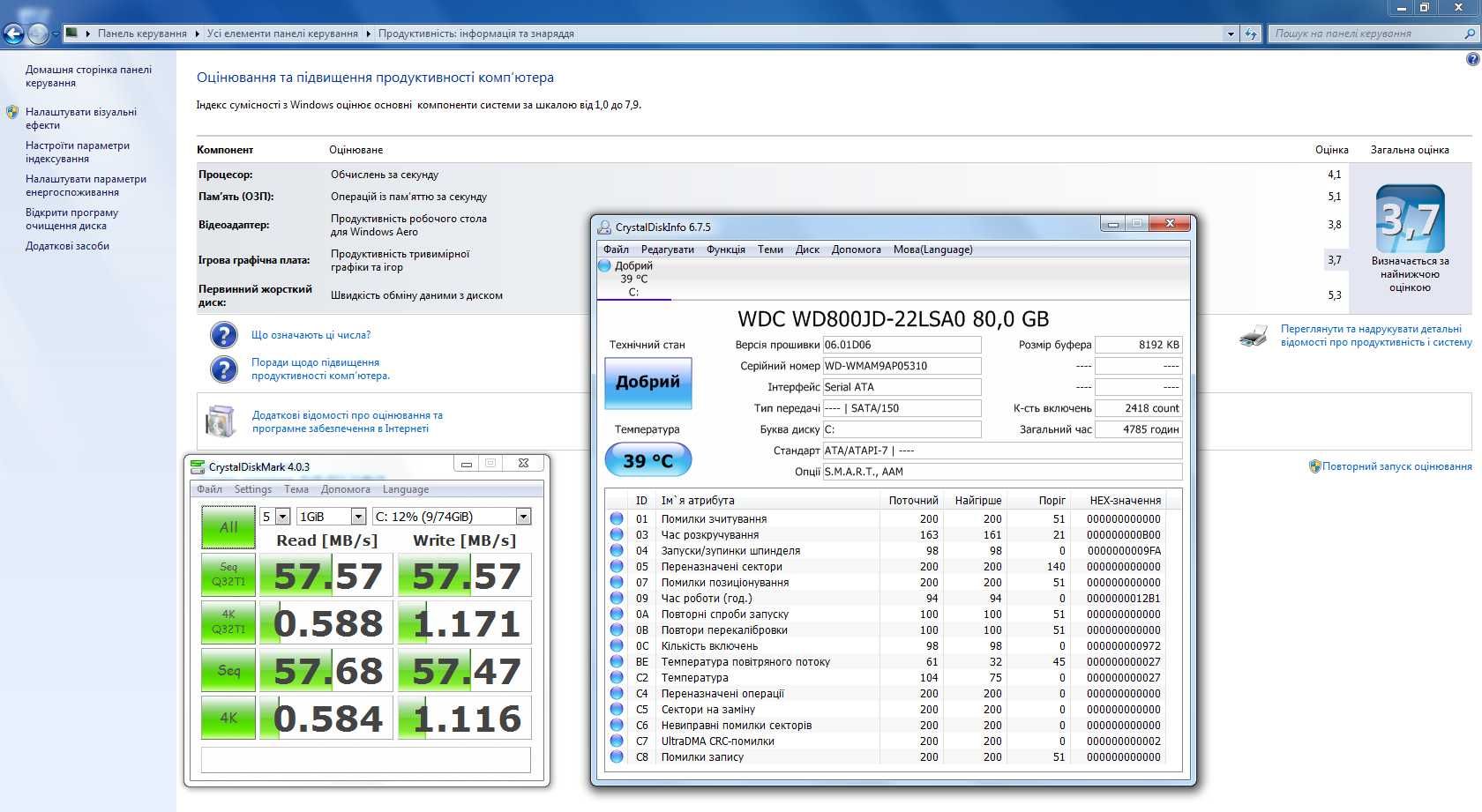Click the 3,7 overall score badge
The height and width of the screenshot is (812, 1482).
(1410, 219)
